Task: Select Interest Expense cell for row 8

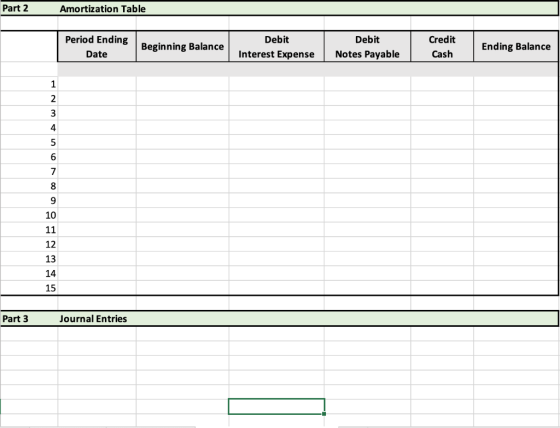Action: [x=276, y=186]
